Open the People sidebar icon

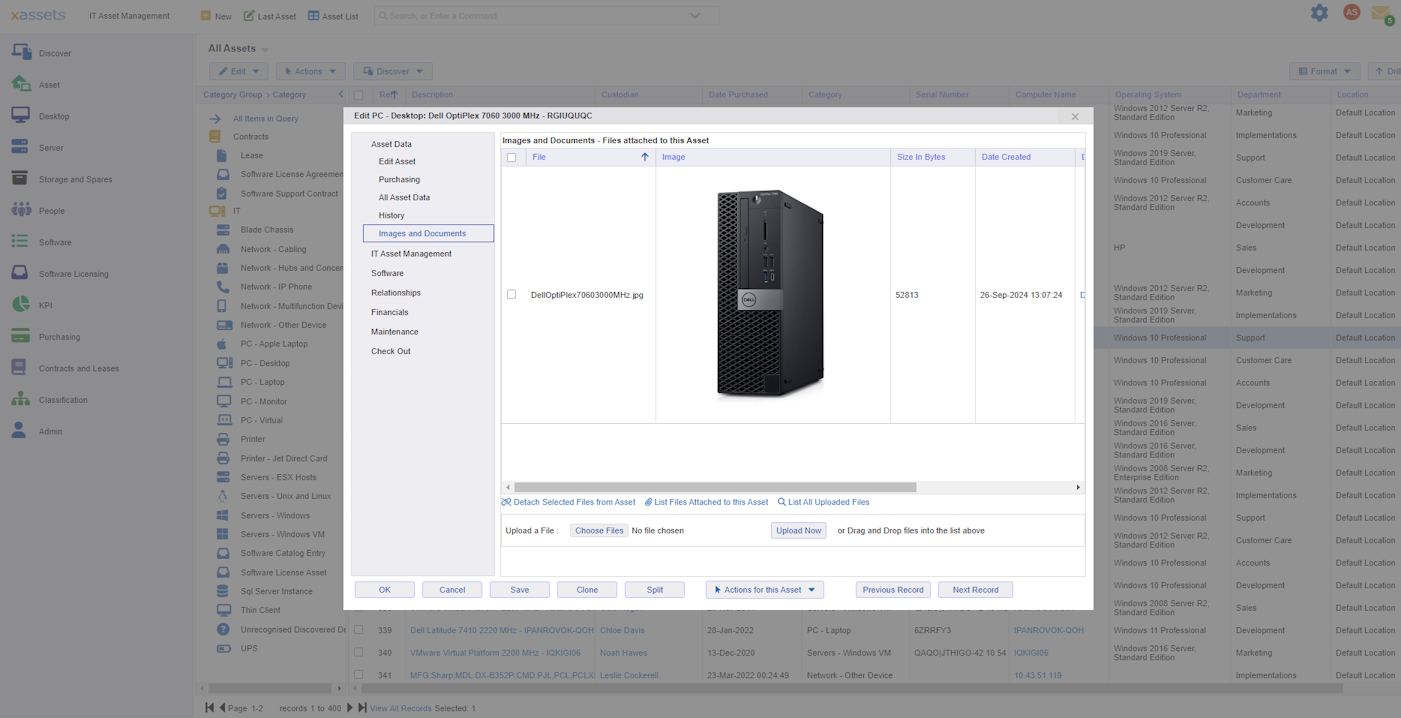[x=20, y=211]
